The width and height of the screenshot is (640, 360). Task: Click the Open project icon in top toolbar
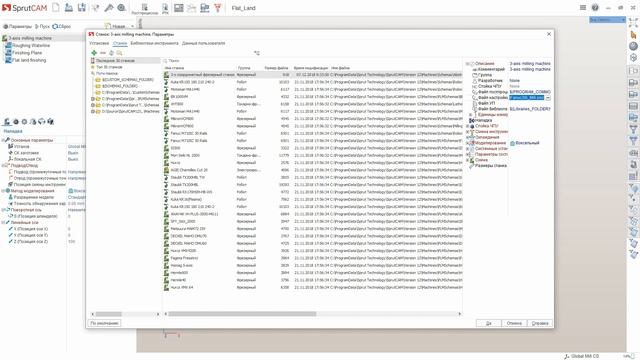point(69,7)
